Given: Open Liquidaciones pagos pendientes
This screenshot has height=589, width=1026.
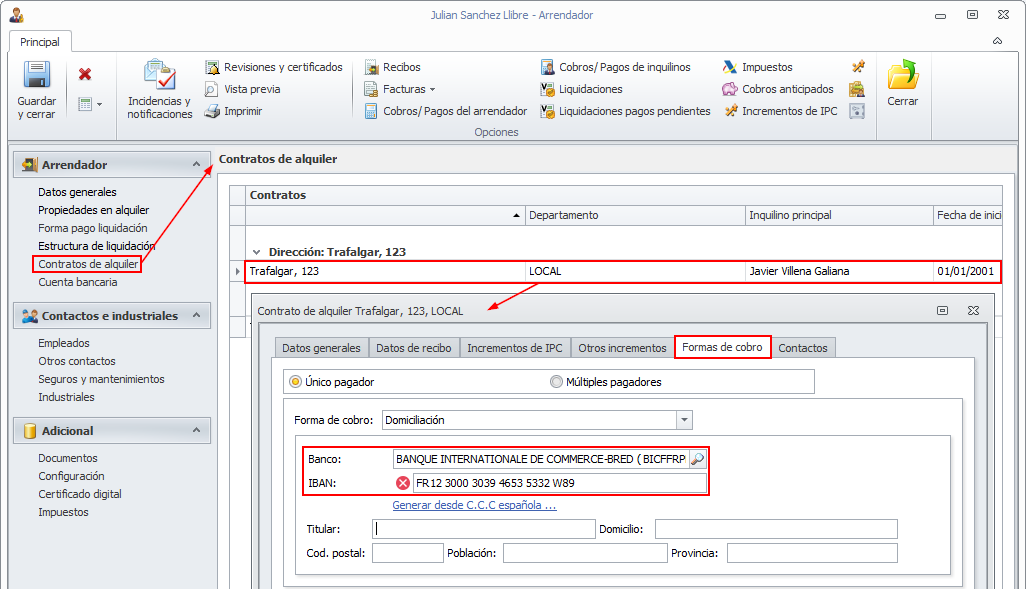Looking at the screenshot, I should coord(625,111).
